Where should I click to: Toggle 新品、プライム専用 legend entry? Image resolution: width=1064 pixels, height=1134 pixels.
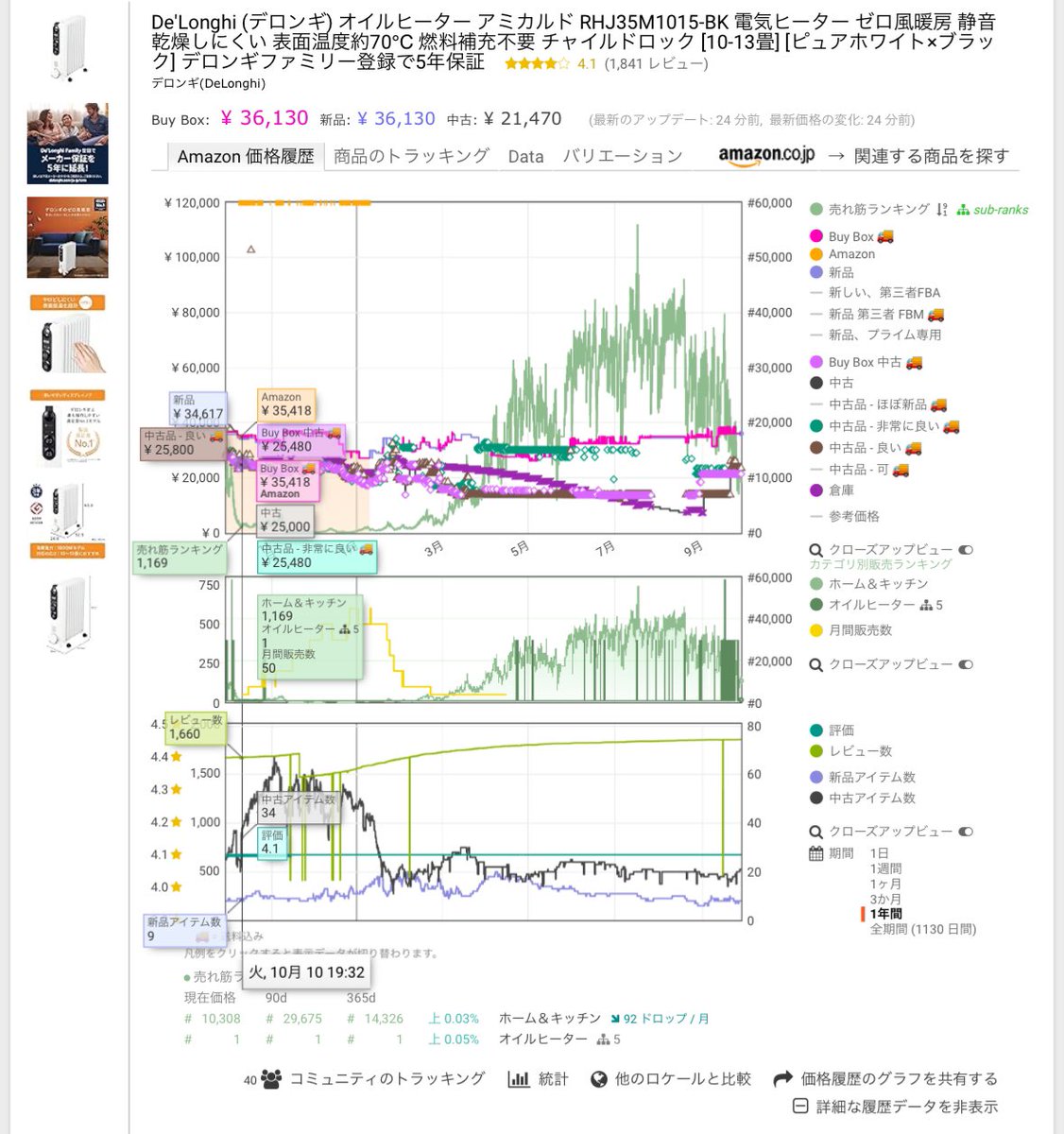pos(875,335)
